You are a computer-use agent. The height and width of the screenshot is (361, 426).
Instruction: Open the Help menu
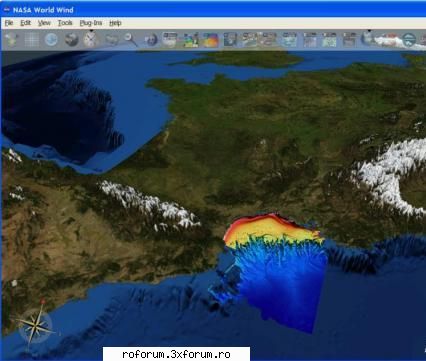(x=115, y=23)
